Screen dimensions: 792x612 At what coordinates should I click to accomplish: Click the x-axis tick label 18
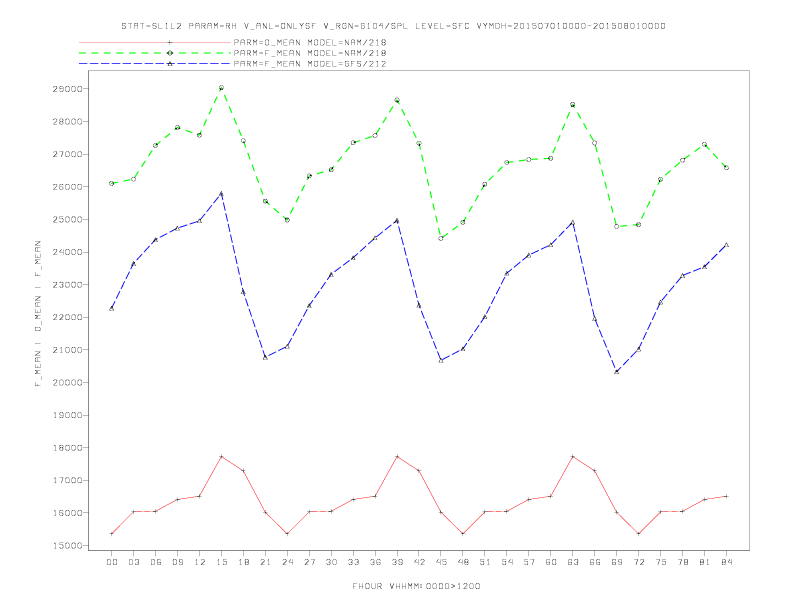coord(243,562)
